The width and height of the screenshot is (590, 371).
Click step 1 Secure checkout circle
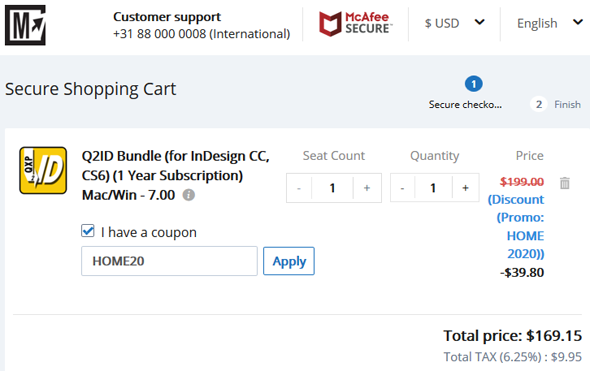473,84
